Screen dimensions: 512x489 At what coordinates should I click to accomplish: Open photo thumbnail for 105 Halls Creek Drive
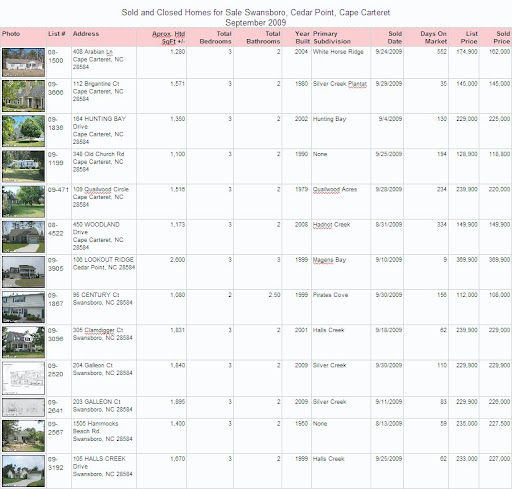23,471
